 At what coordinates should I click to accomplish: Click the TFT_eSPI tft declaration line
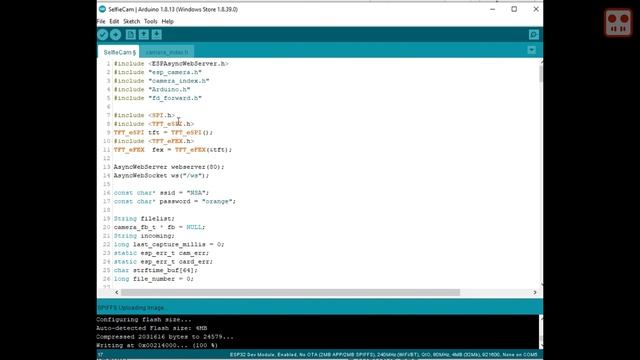coord(163,132)
